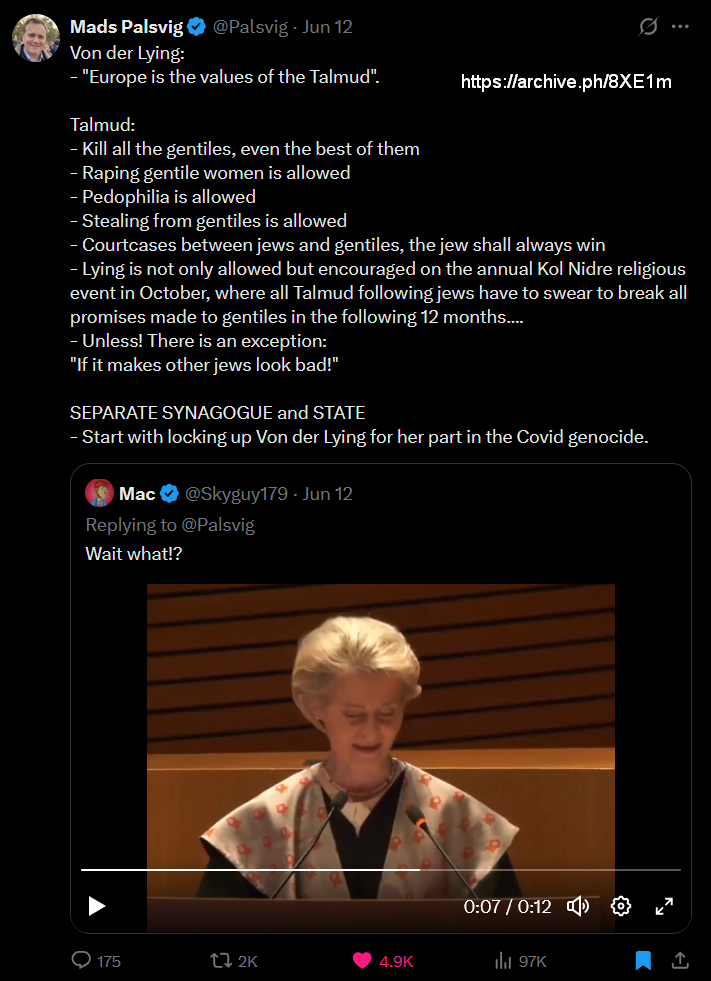Open the three-dot more options menu
The height and width of the screenshot is (981, 711).
click(680, 27)
